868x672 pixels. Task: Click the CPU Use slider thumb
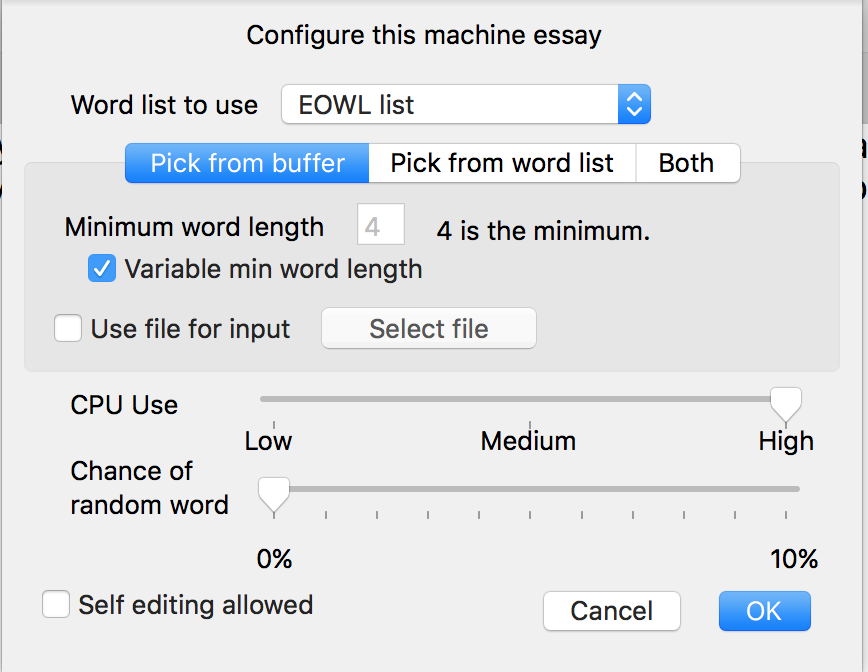point(786,404)
